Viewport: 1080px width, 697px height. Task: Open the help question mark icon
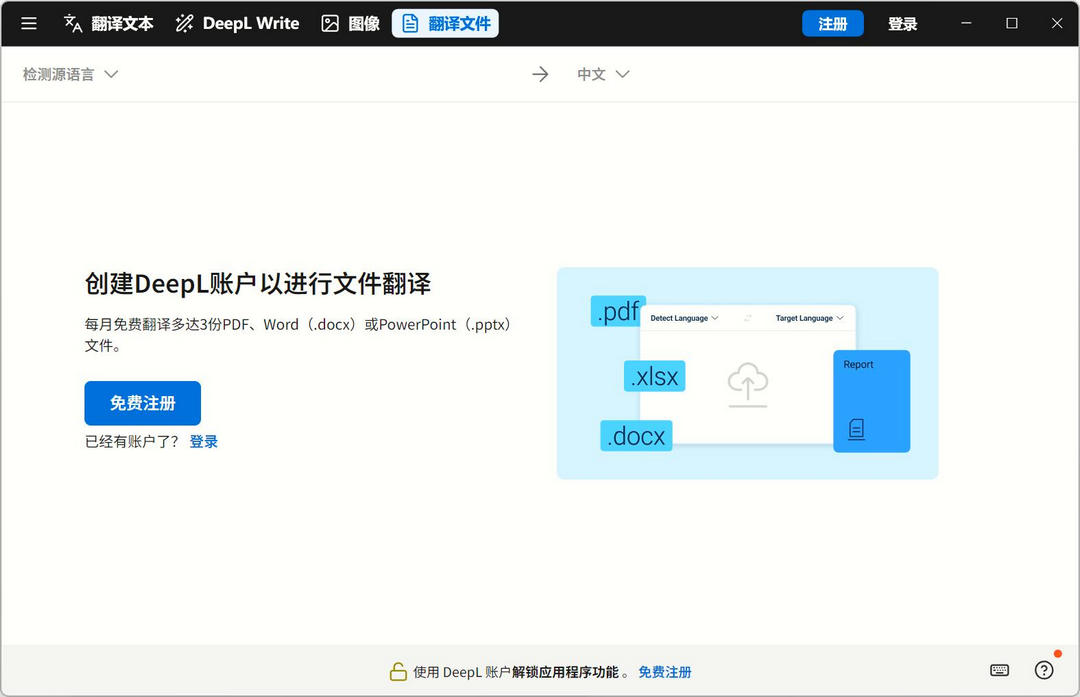(x=1044, y=670)
